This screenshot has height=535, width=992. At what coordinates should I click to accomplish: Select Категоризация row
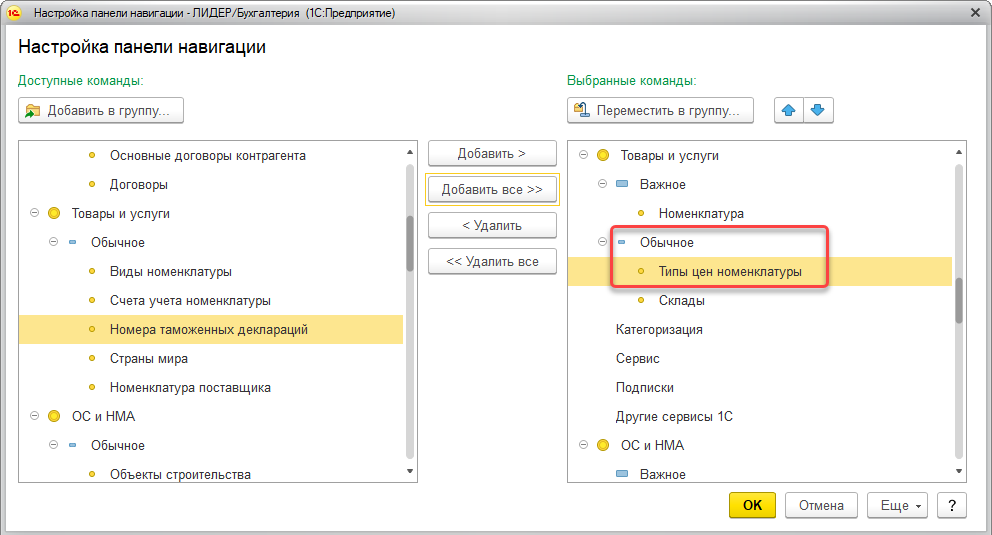click(x=760, y=329)
